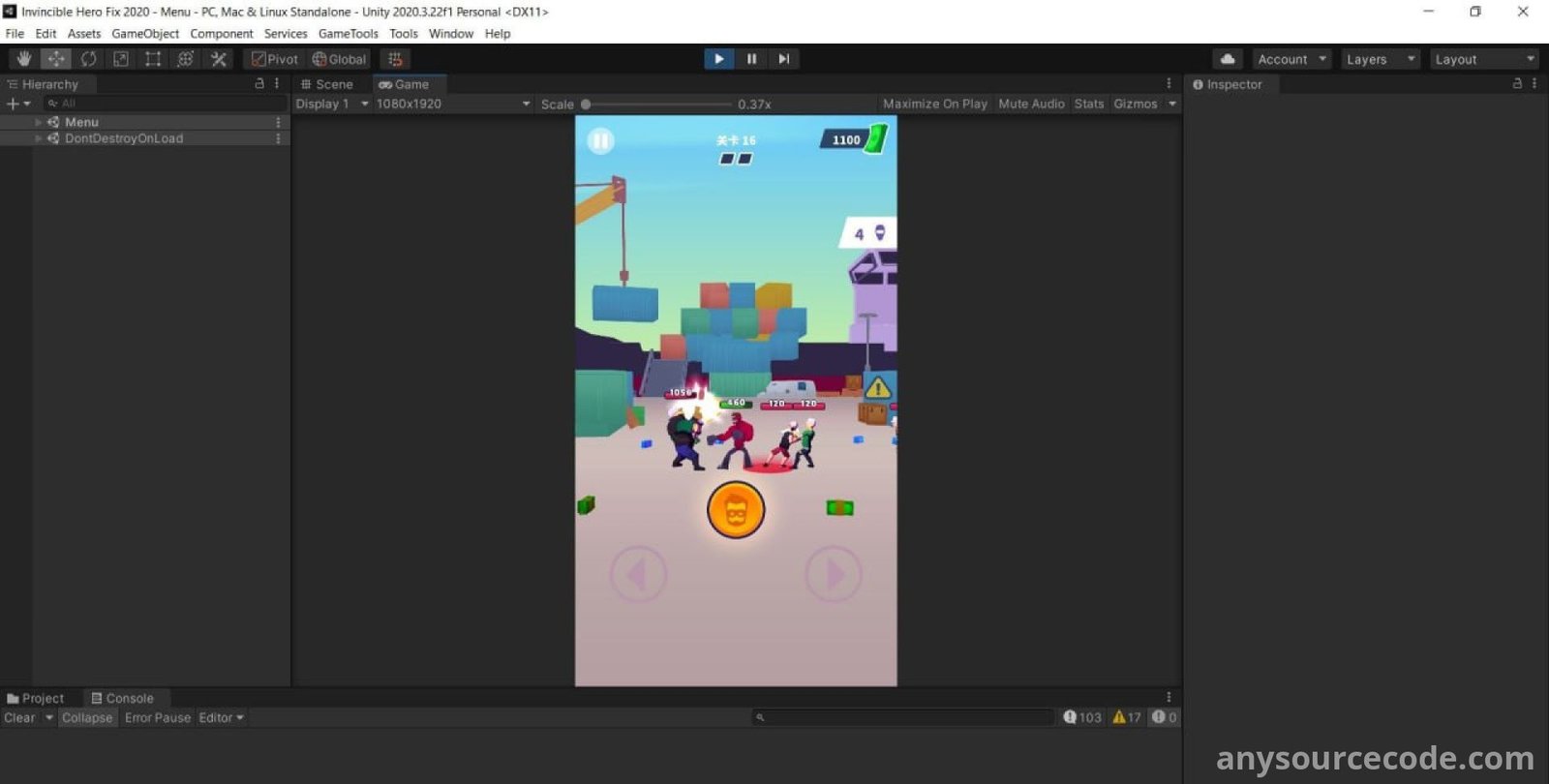Toggle Maximize On Play
This screenshot has width=1549, height=784.
click(934, 104)
